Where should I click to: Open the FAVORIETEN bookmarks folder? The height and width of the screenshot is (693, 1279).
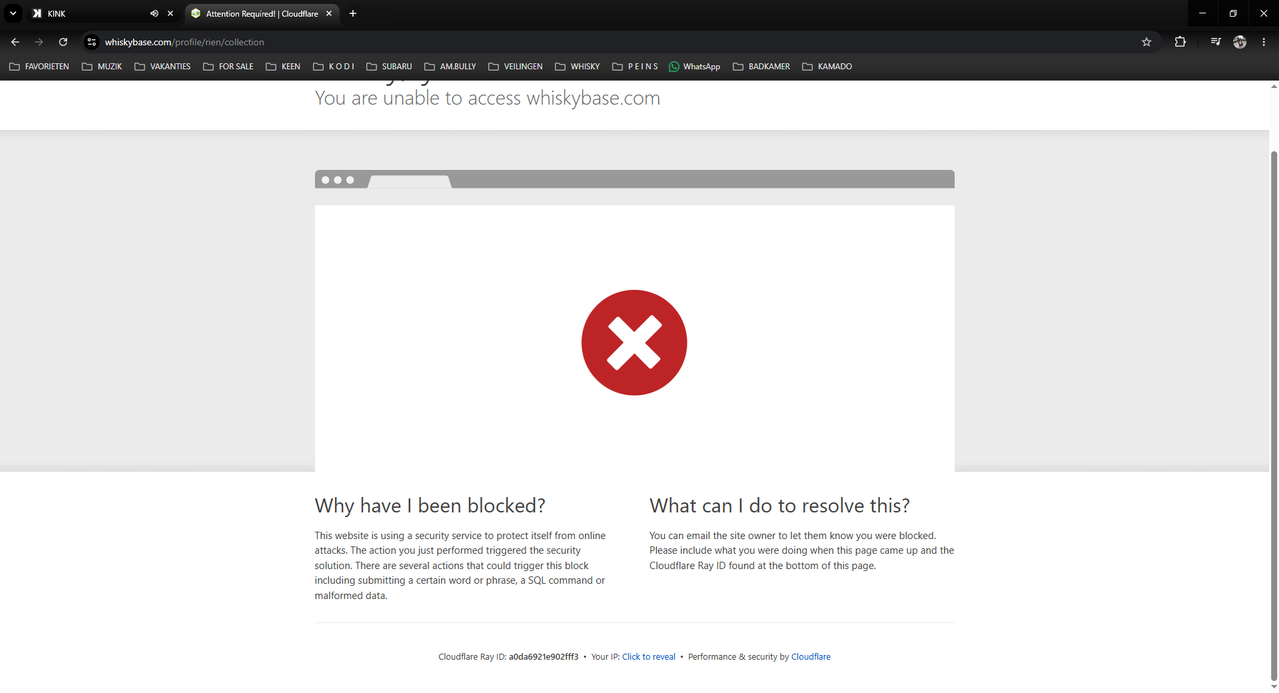pos(39,67)
